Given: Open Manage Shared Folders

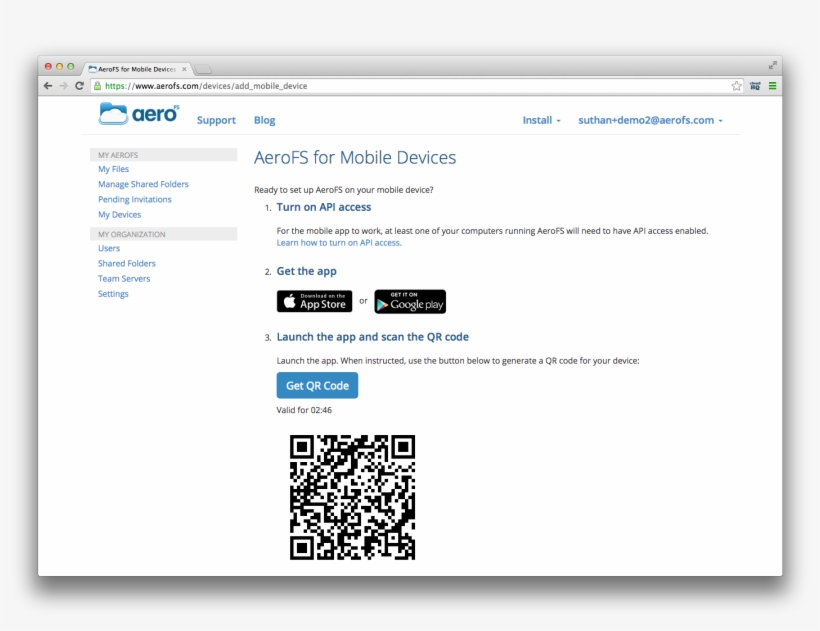Looking at the screenshot, I should [x=143, y=184].
